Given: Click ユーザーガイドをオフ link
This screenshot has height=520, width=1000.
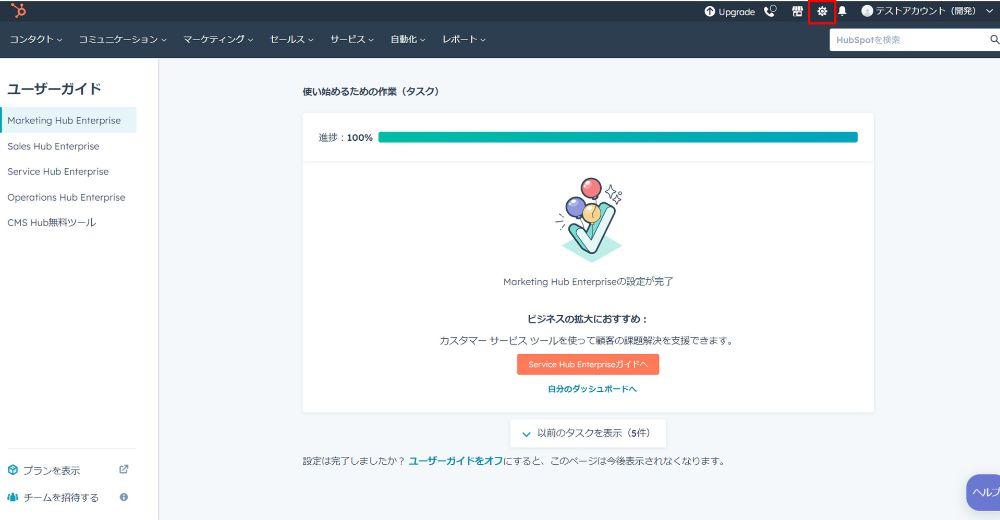Looking at the screenshot, I should point(455,461).
